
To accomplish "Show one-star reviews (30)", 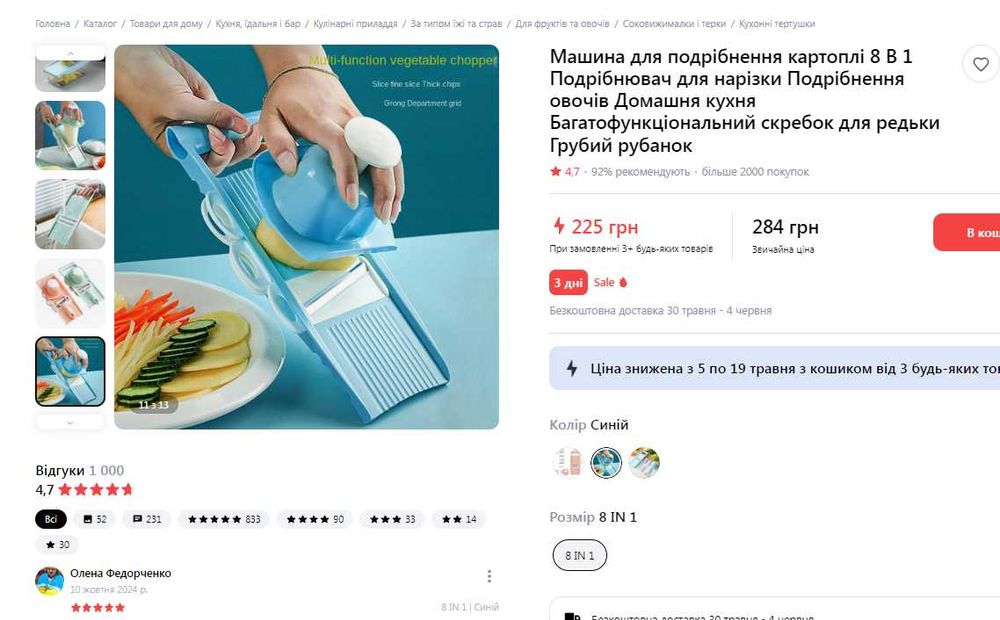I will 57,545.
